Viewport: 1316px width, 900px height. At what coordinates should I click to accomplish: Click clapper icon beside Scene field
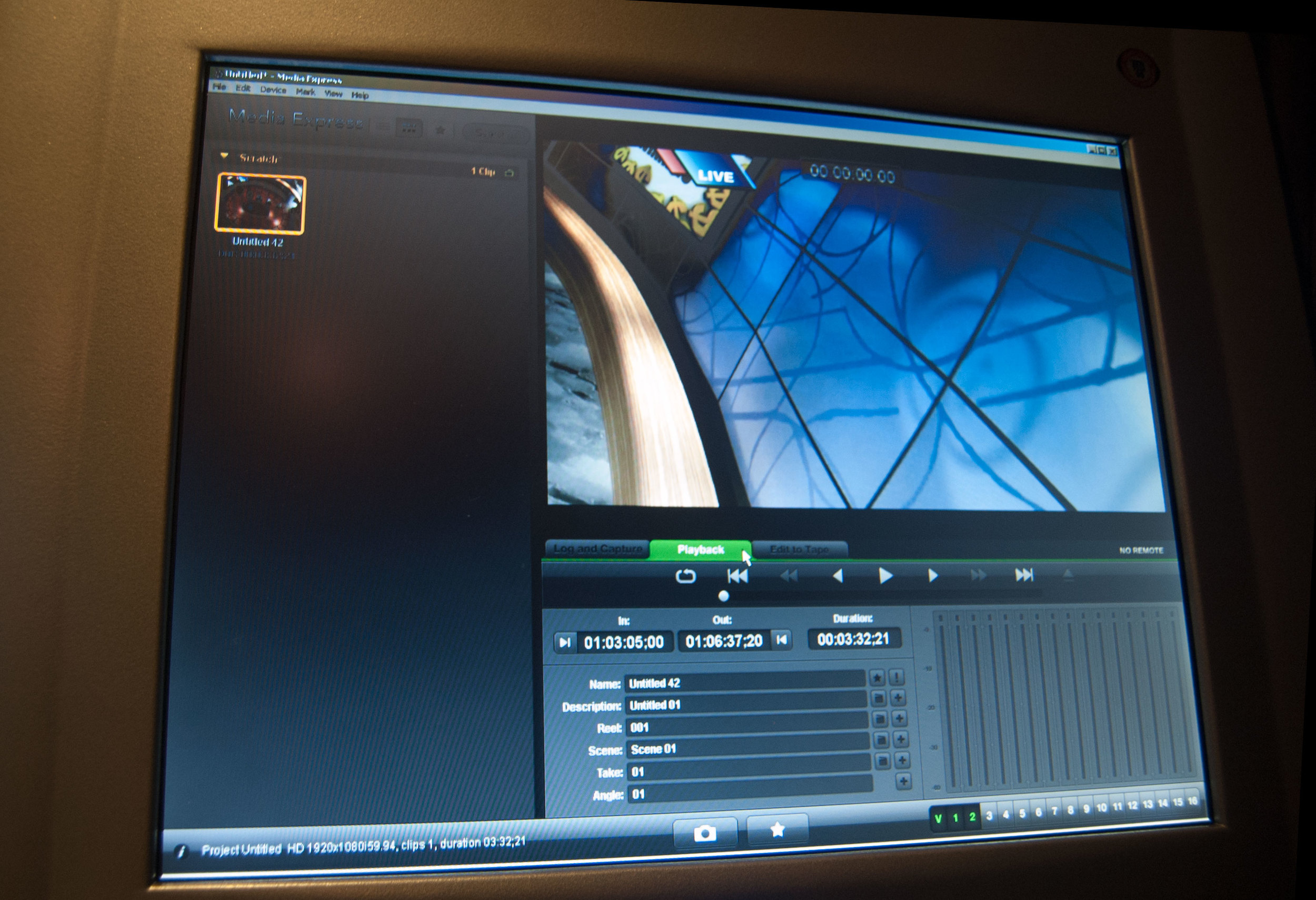881,741
